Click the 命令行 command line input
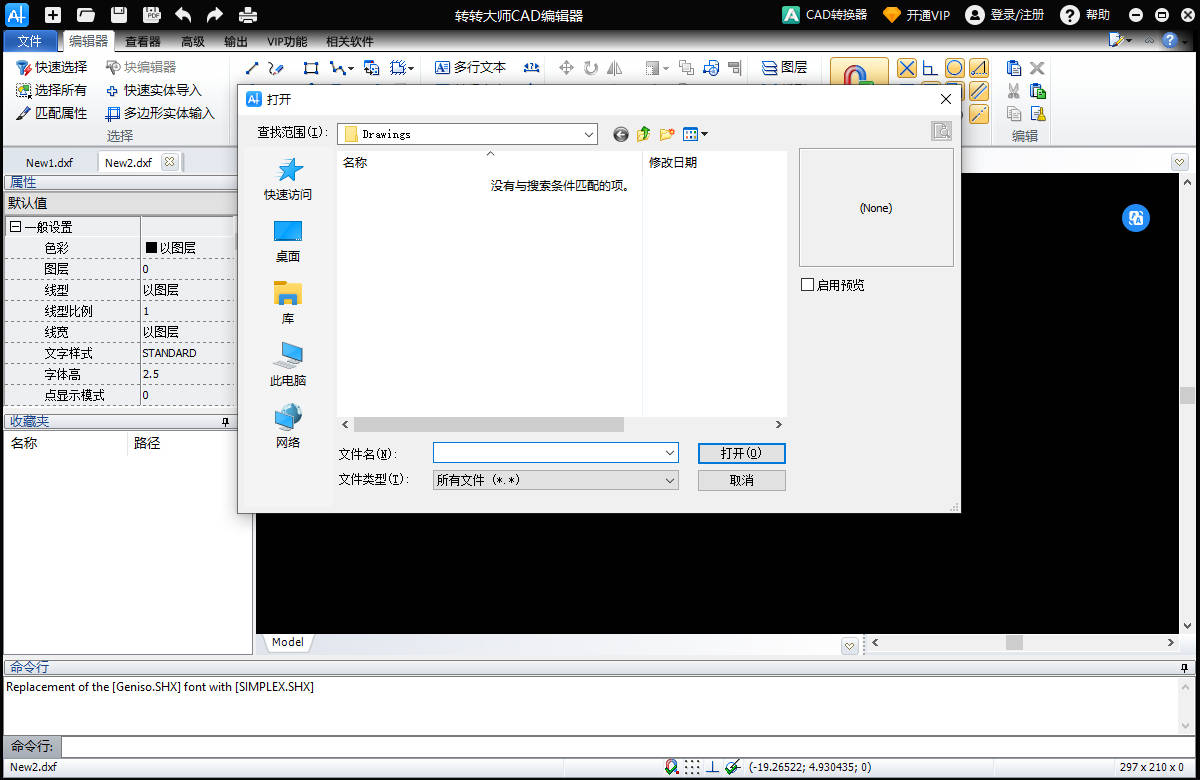The height and width of the screenshot is (780, 1200). tap(628, 746)
